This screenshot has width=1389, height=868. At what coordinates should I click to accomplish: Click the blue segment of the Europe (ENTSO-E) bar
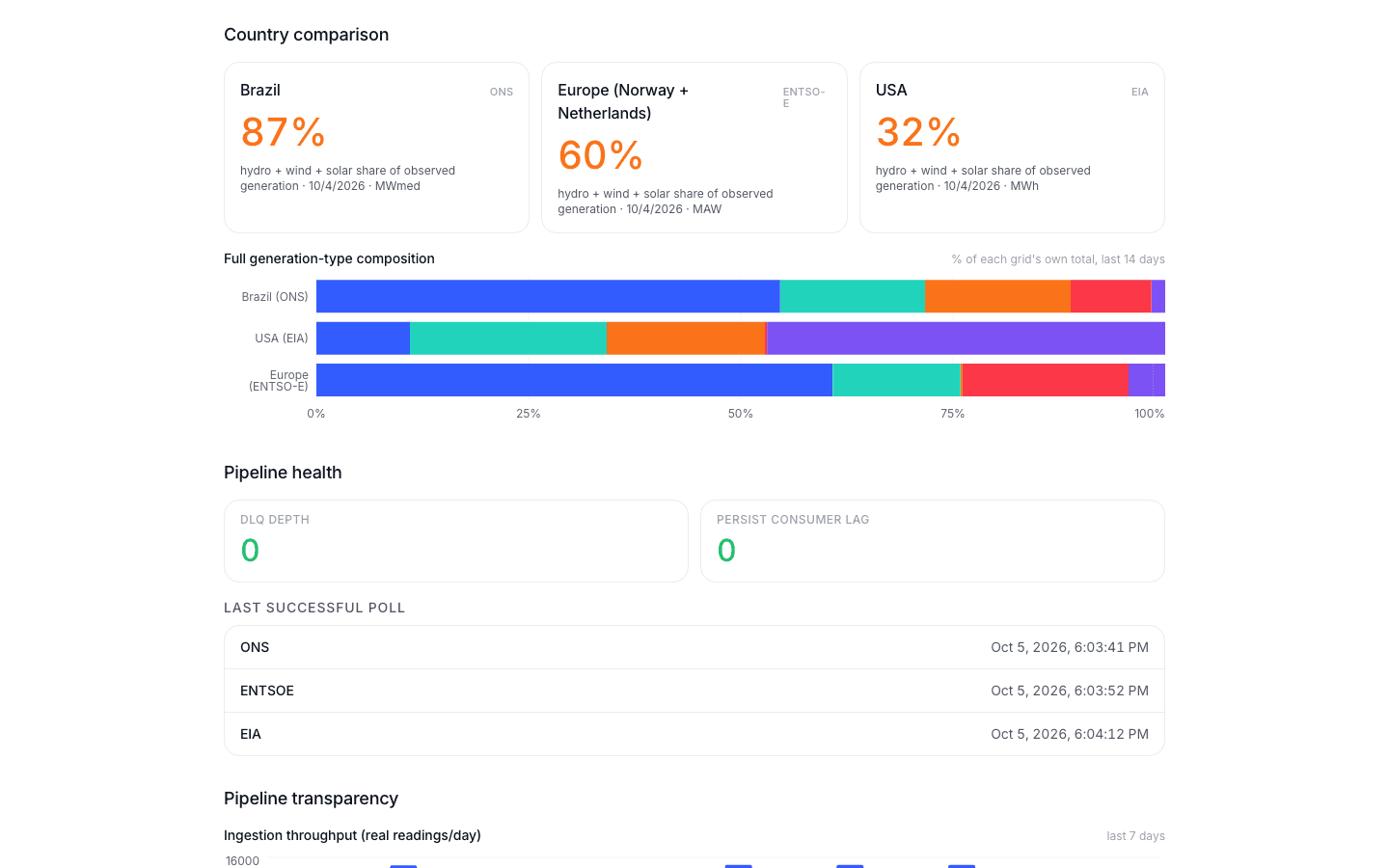(574, 380)
